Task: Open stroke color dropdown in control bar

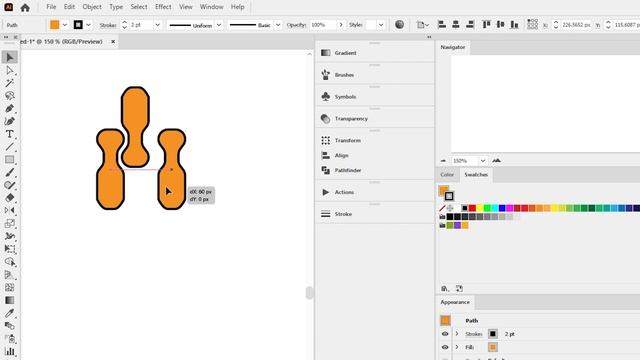Action: (88, 25)
